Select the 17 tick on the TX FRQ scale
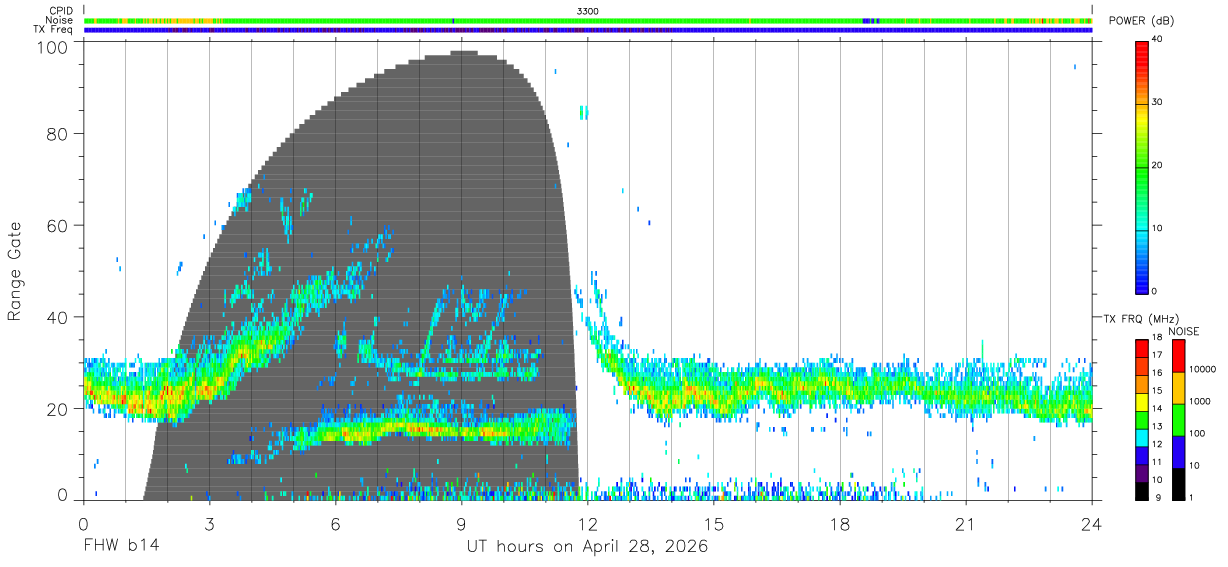Screen dimensions: 1228x567 (1158, 355)
